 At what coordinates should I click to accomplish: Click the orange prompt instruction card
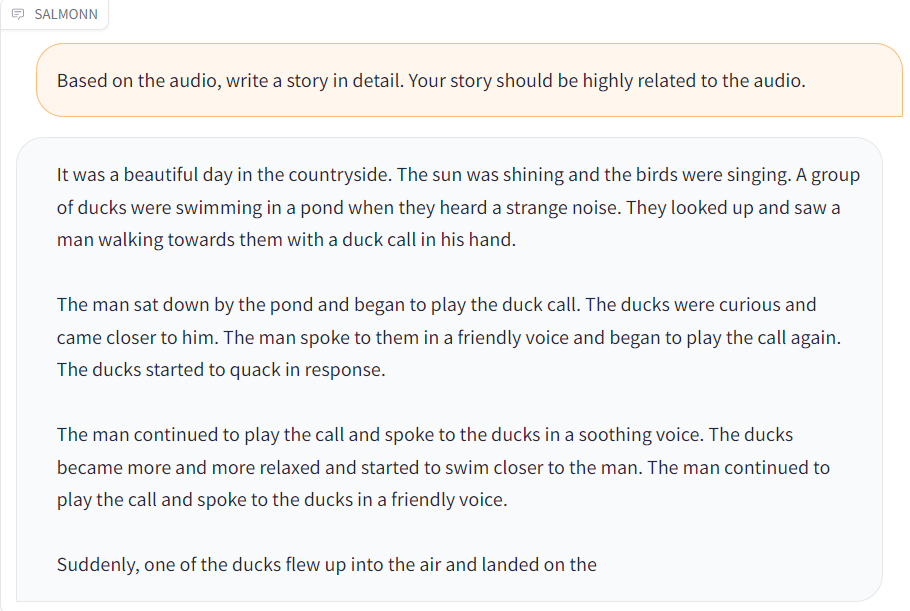pyautogui.click(x=469, y=80)
